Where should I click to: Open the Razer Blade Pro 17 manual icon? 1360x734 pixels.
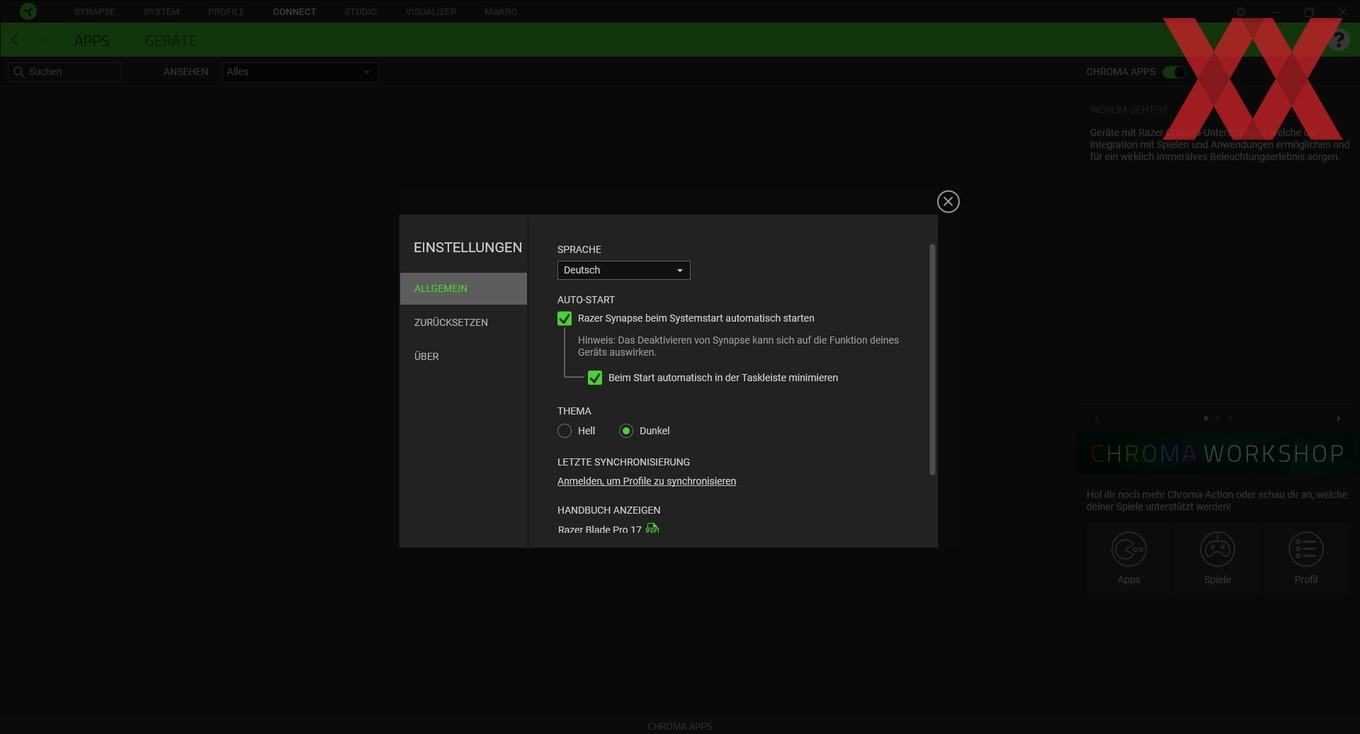[x=652, y=528]
